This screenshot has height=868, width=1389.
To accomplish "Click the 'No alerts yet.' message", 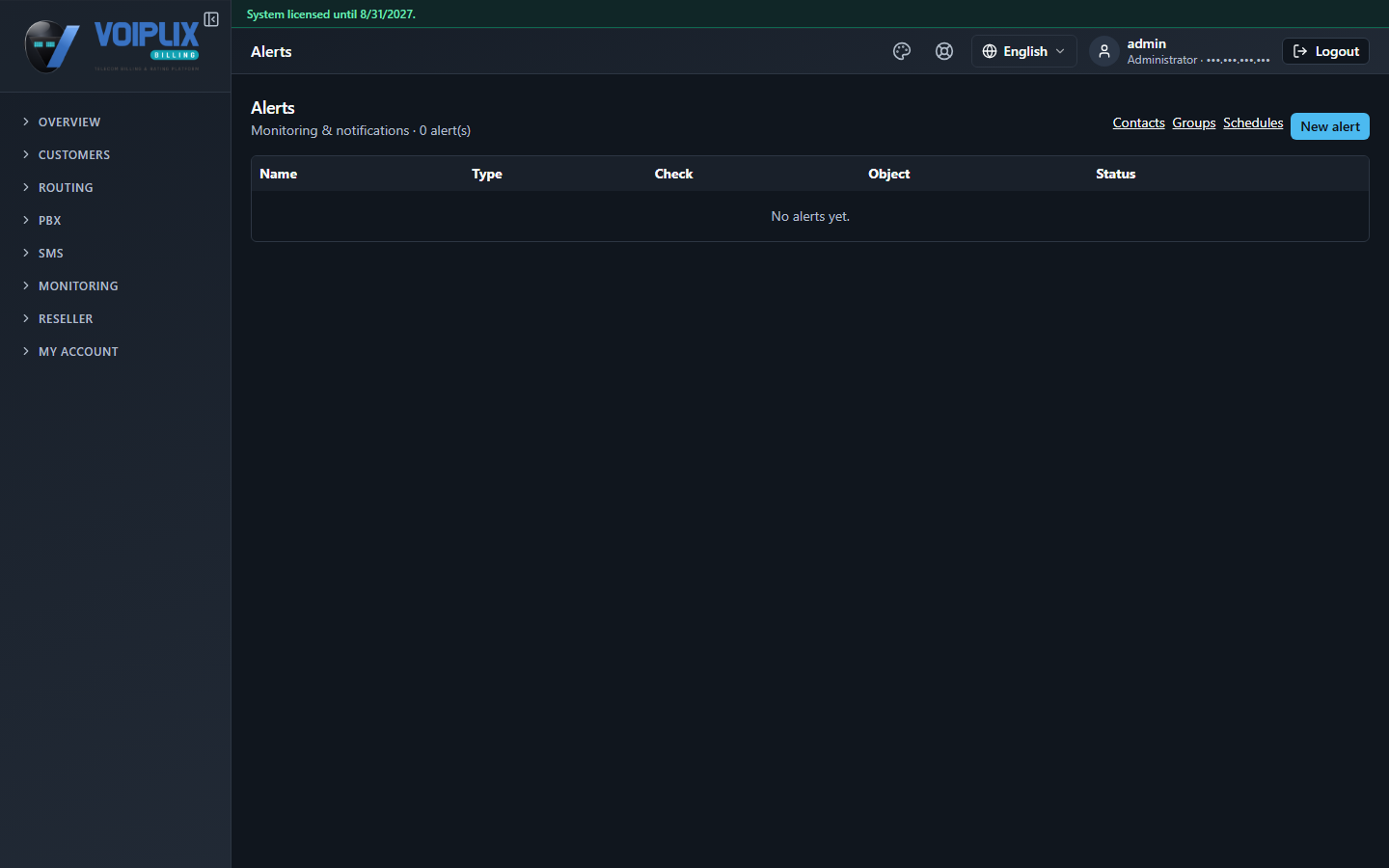I will (x=810, y=216).
